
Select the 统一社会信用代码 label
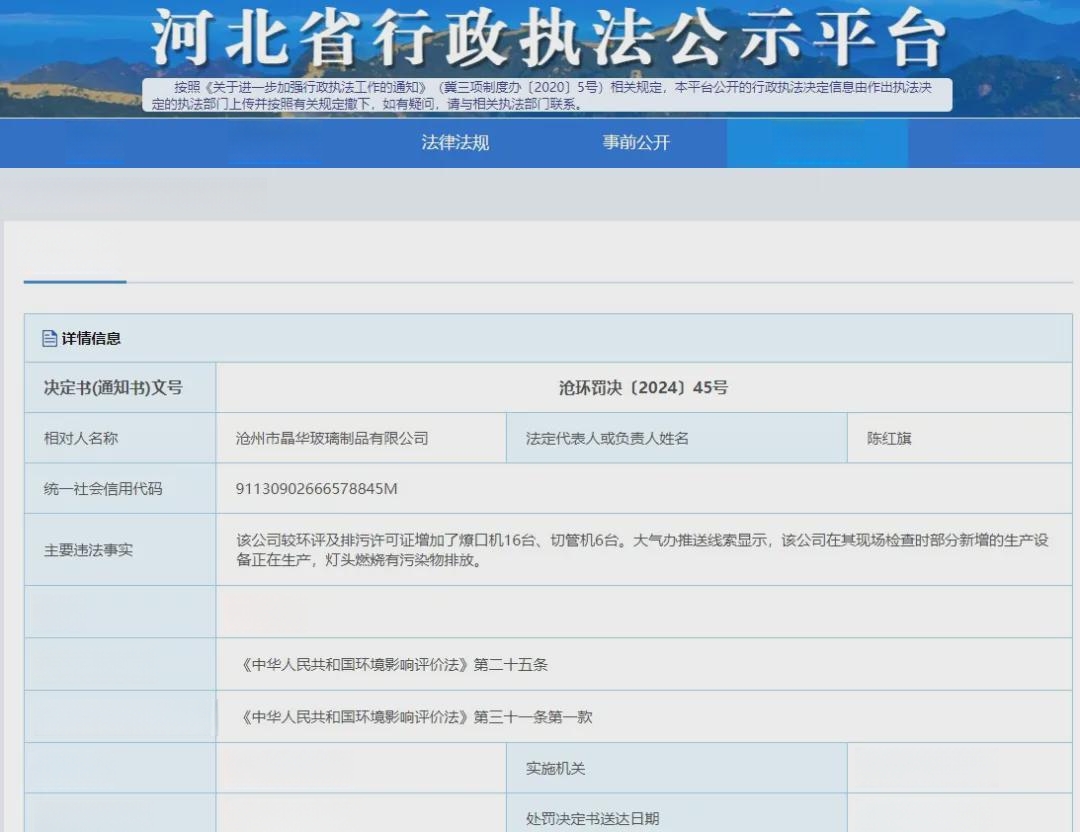(103, 488)
